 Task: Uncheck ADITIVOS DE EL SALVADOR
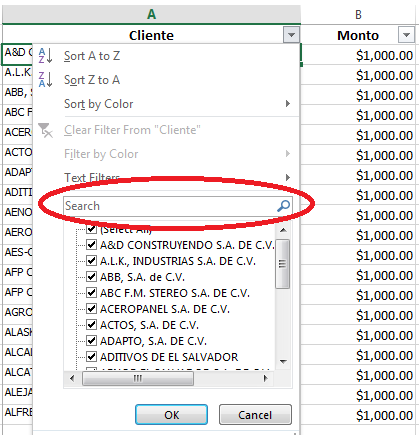[x=91, y=357]
